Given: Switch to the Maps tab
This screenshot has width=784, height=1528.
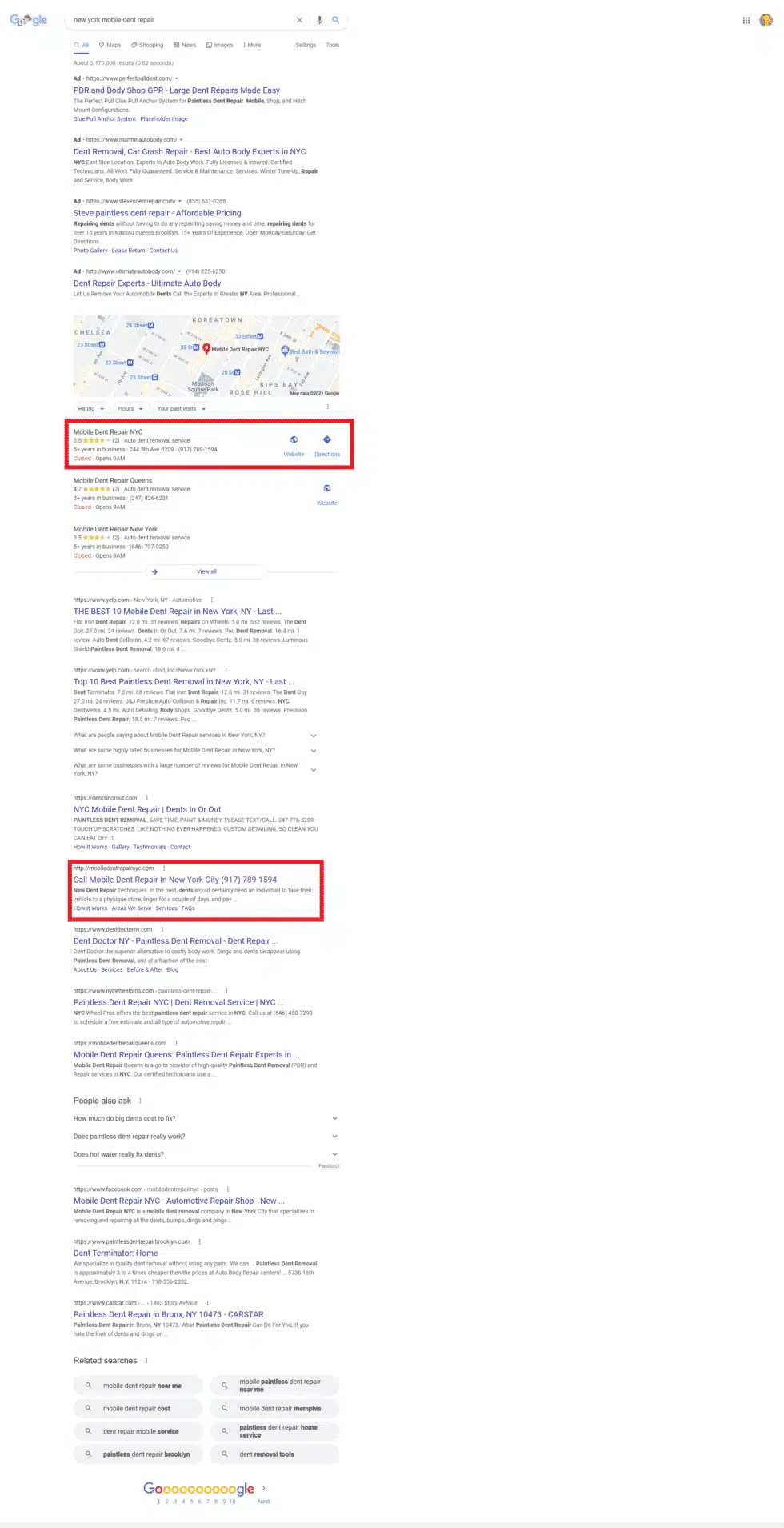Looking at the screenshot, I should point(110,45).
